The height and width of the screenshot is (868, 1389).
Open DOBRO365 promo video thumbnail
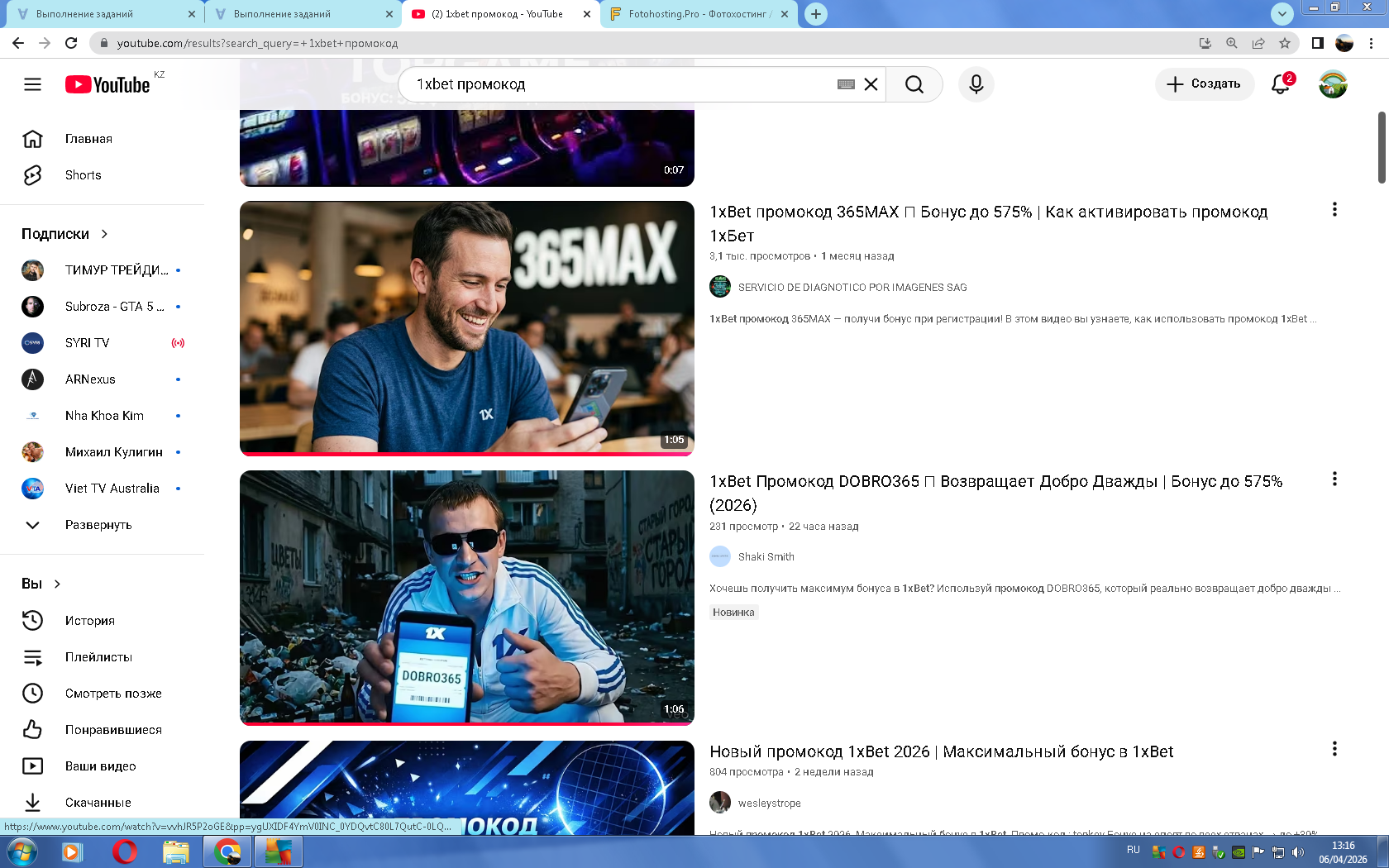tap(467, 598)
